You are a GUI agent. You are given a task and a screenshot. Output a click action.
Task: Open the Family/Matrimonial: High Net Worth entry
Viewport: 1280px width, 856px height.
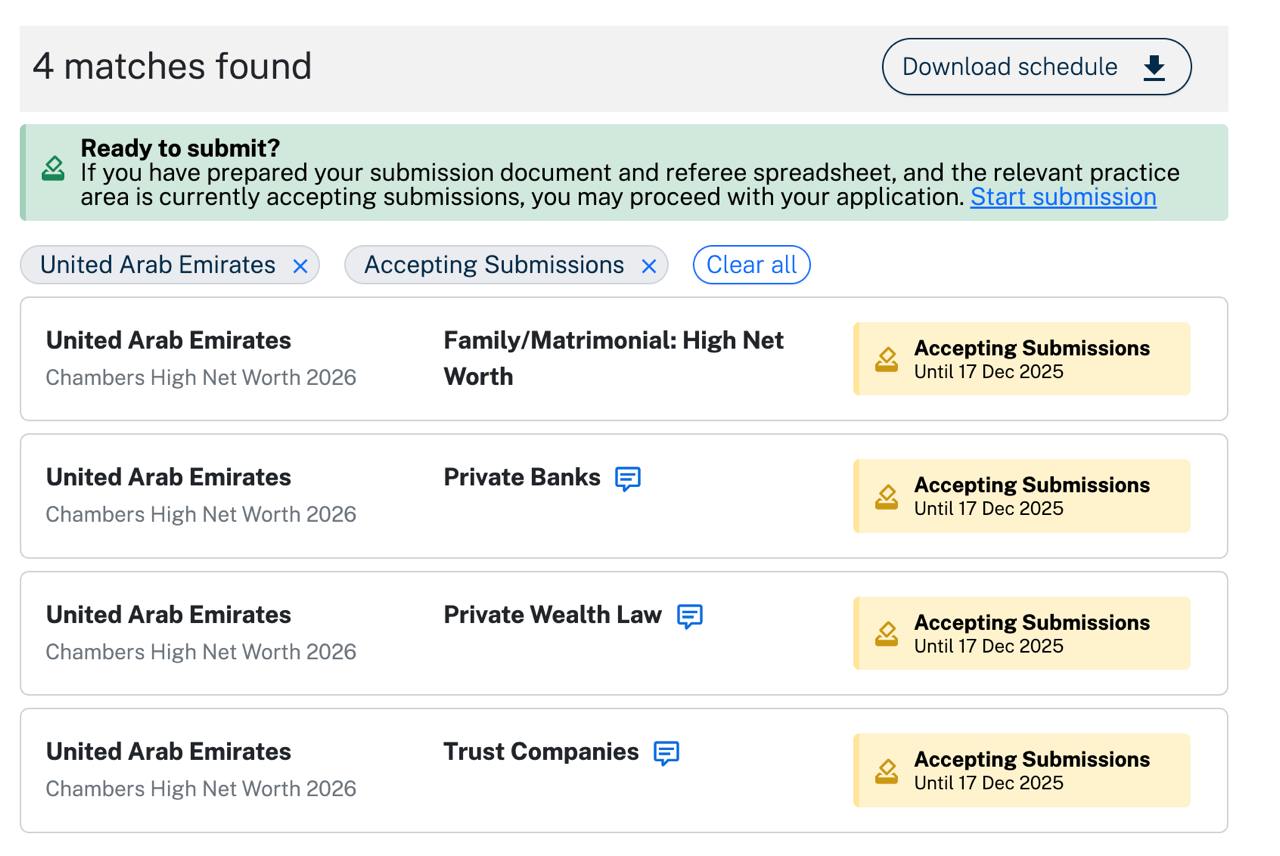click(x=612, y=358)
